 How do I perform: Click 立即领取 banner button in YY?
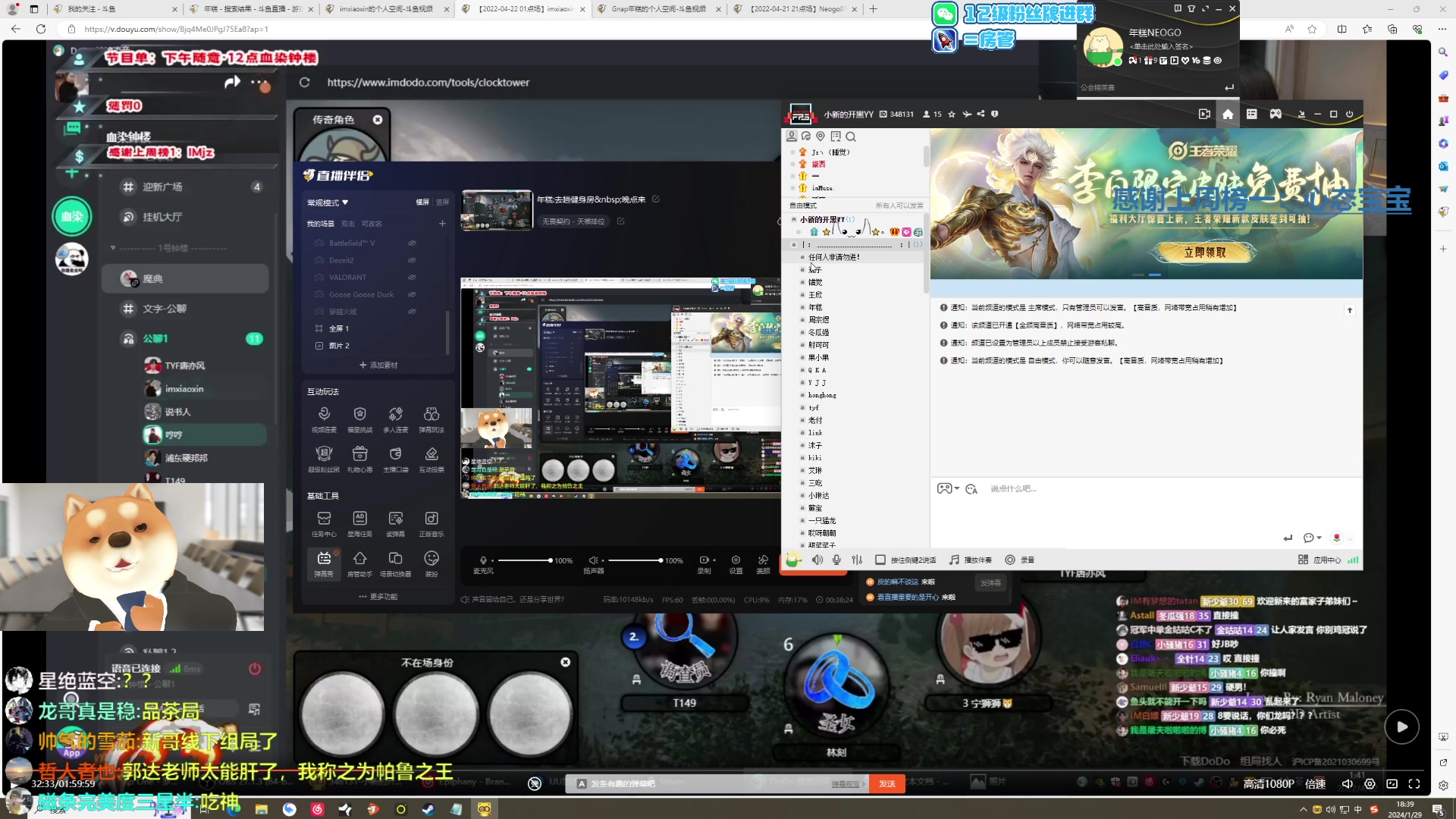tap(1204, 253)
